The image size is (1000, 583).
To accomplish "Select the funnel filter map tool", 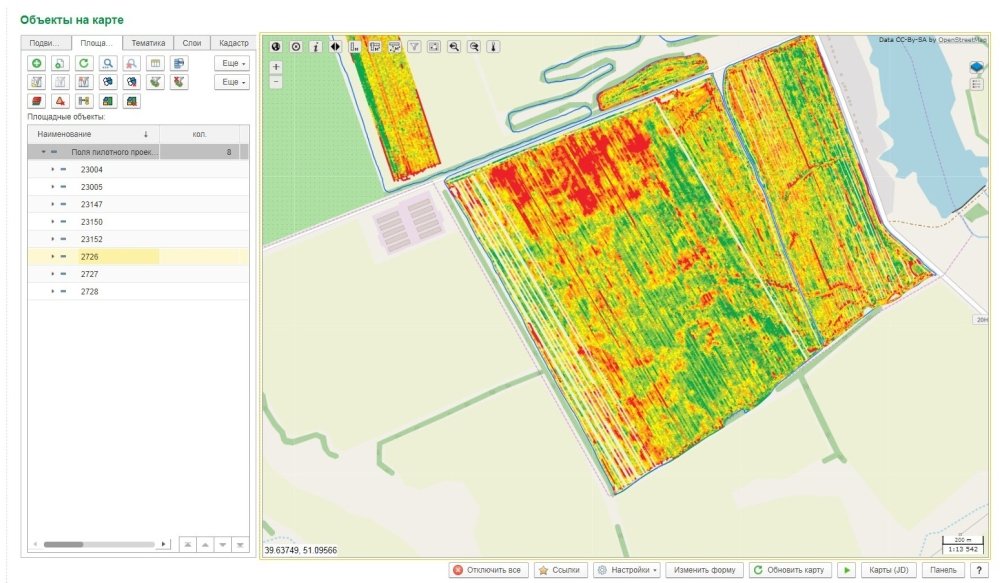I will pos(414,47).
